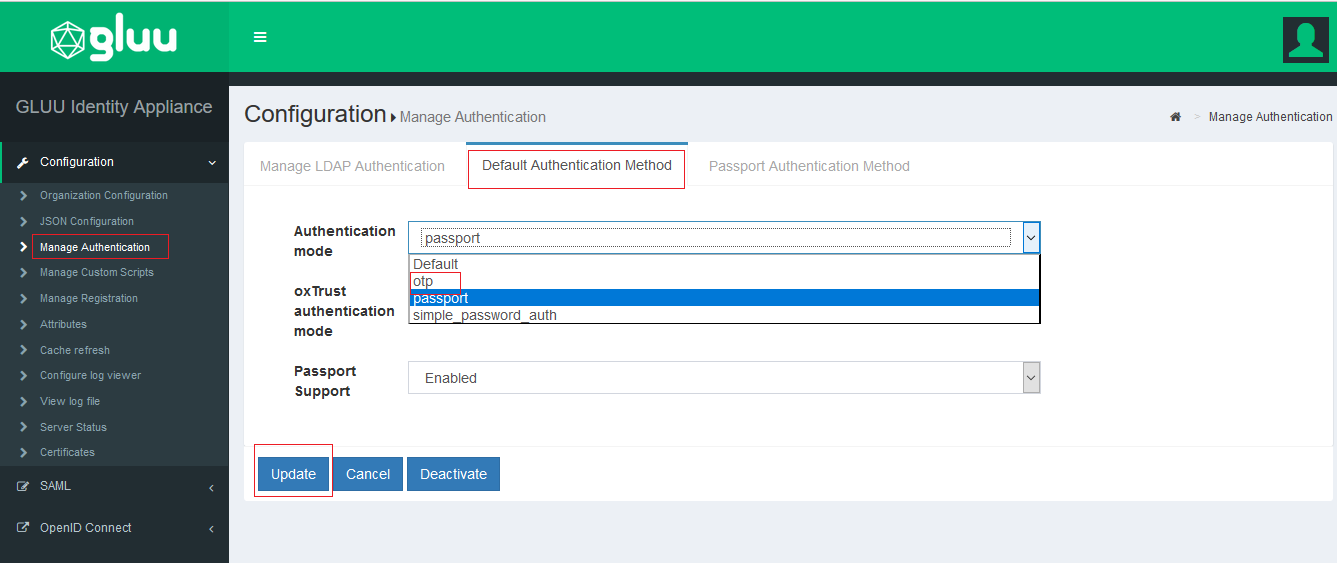Click the hamburger menu icon
This screenshot has width=1337, height=563.
260,37
